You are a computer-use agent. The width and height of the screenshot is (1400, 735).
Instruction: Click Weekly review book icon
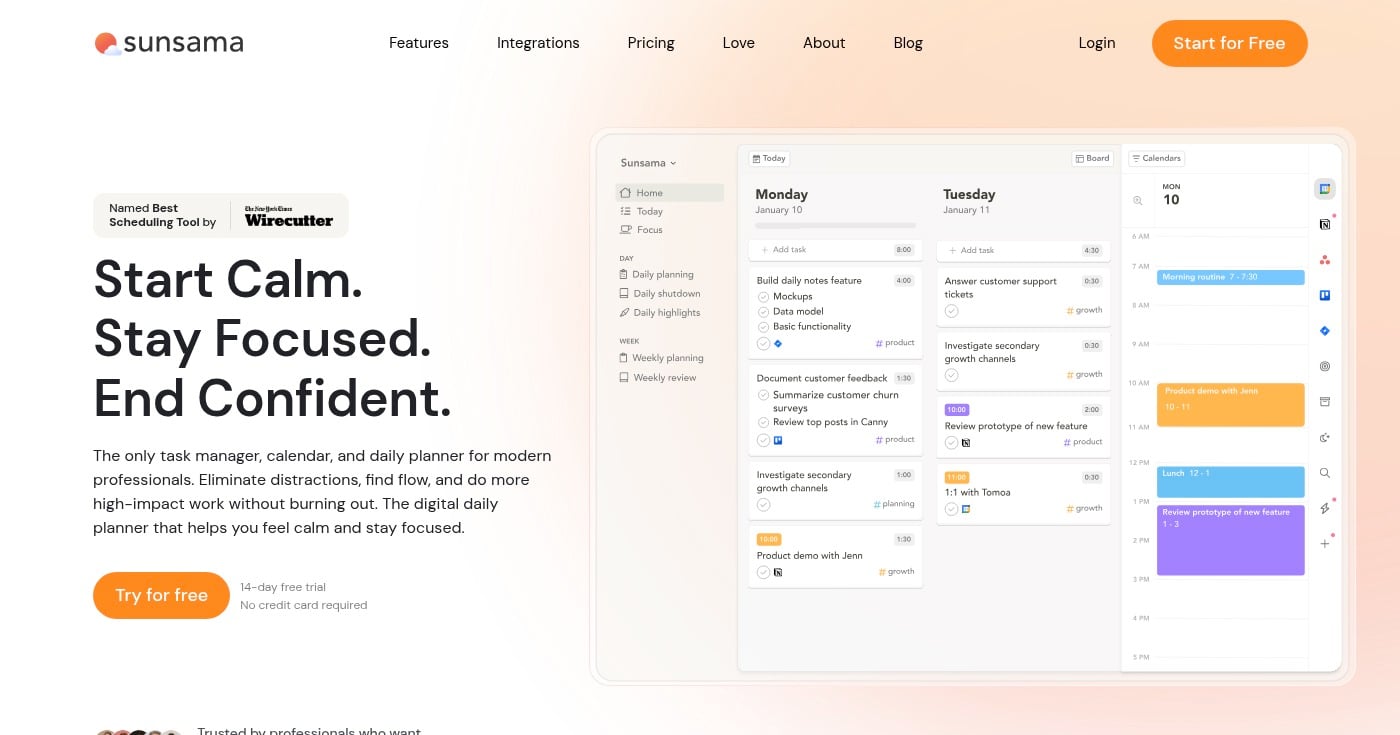point(624,378)
